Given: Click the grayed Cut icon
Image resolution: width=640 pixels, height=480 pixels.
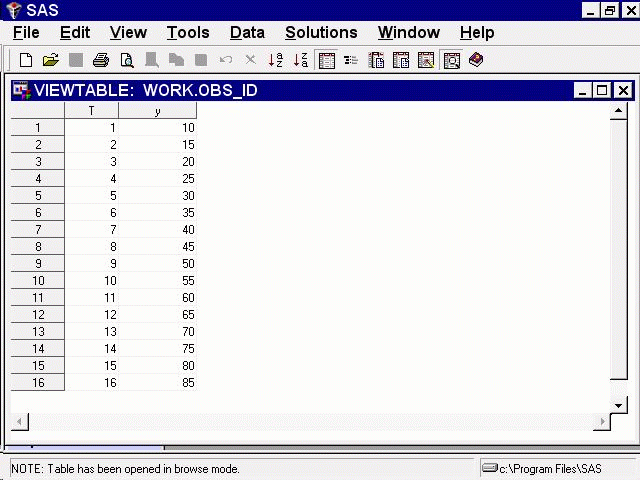Looking at the screenshot, I should click(151, 60).
